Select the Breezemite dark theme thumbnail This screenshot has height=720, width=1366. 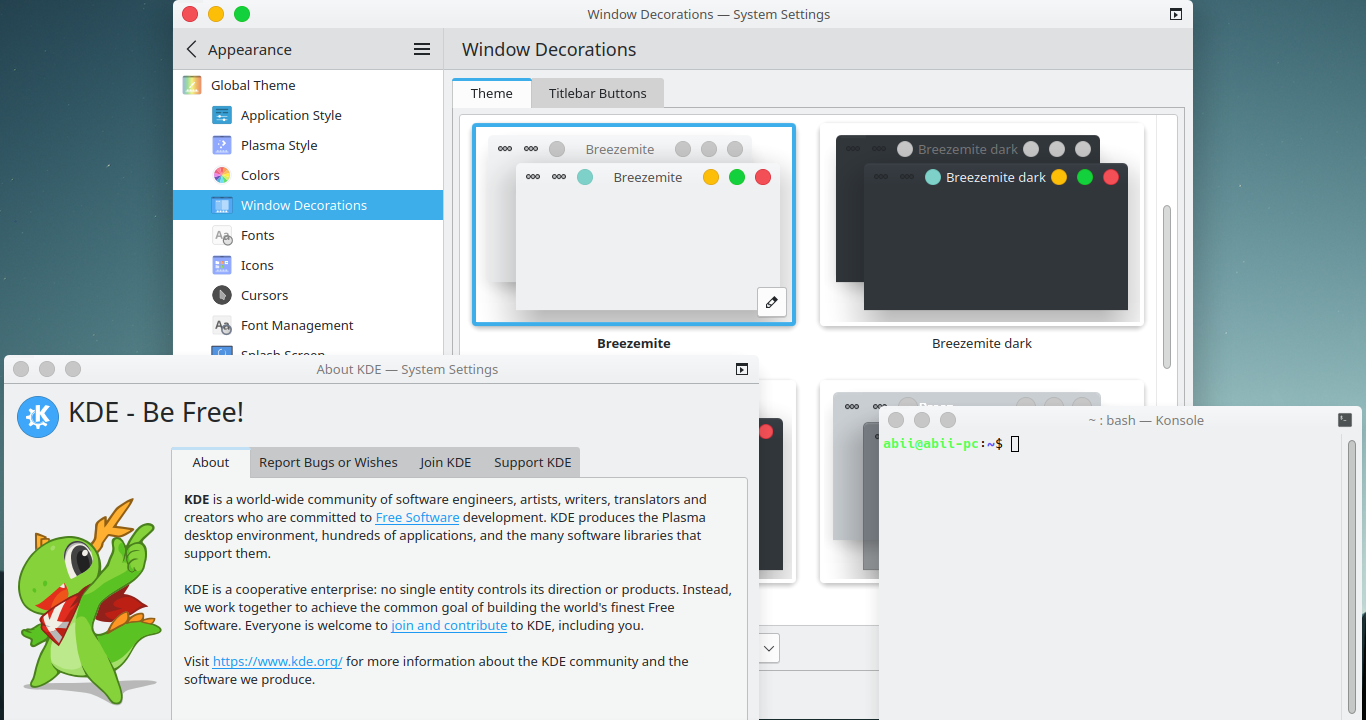coord(982,224)
